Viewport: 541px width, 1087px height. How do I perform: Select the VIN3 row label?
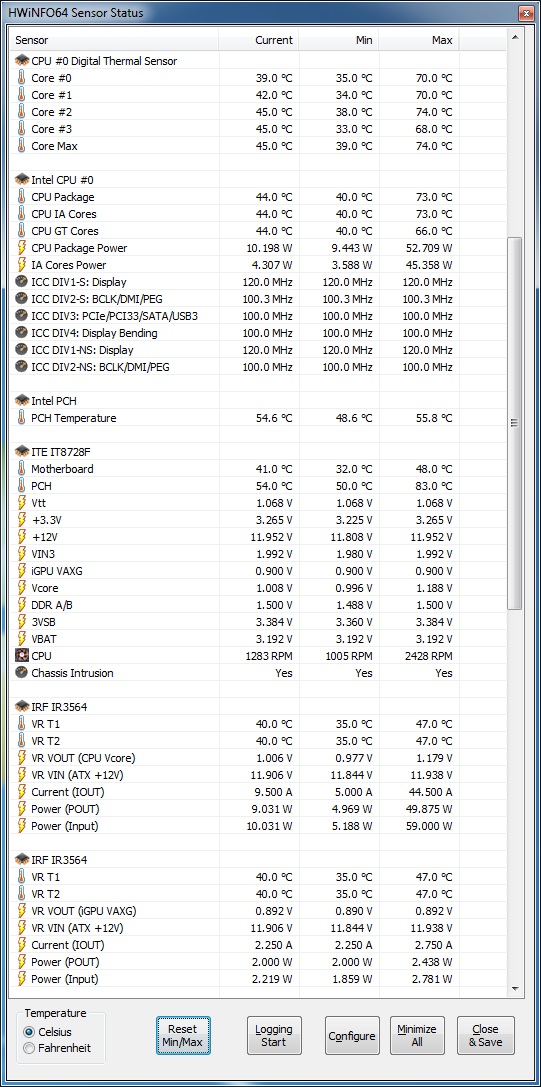point(42,554)
